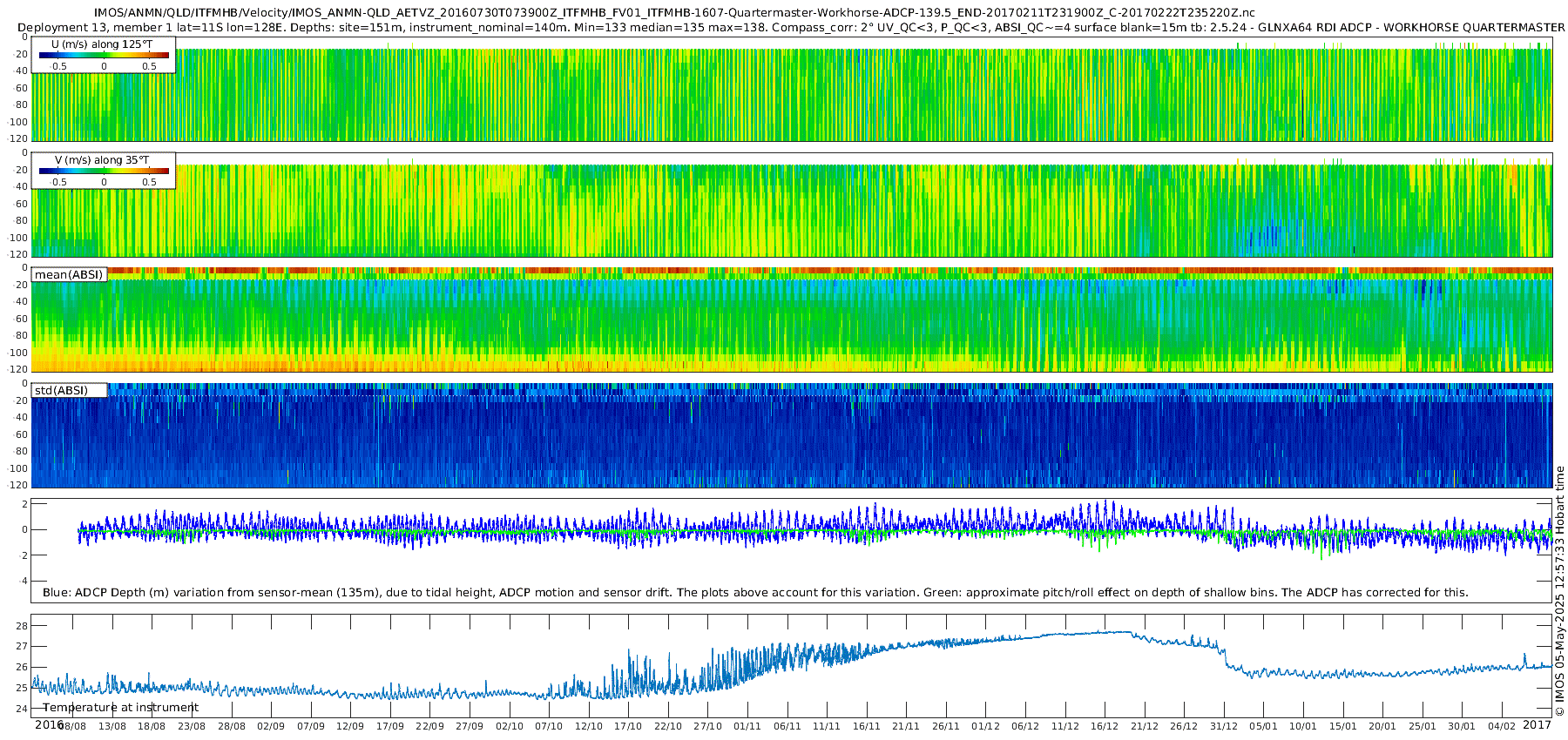Select the 13/08 date tick
Screen dimensions: 1568x740
(112, 726)
